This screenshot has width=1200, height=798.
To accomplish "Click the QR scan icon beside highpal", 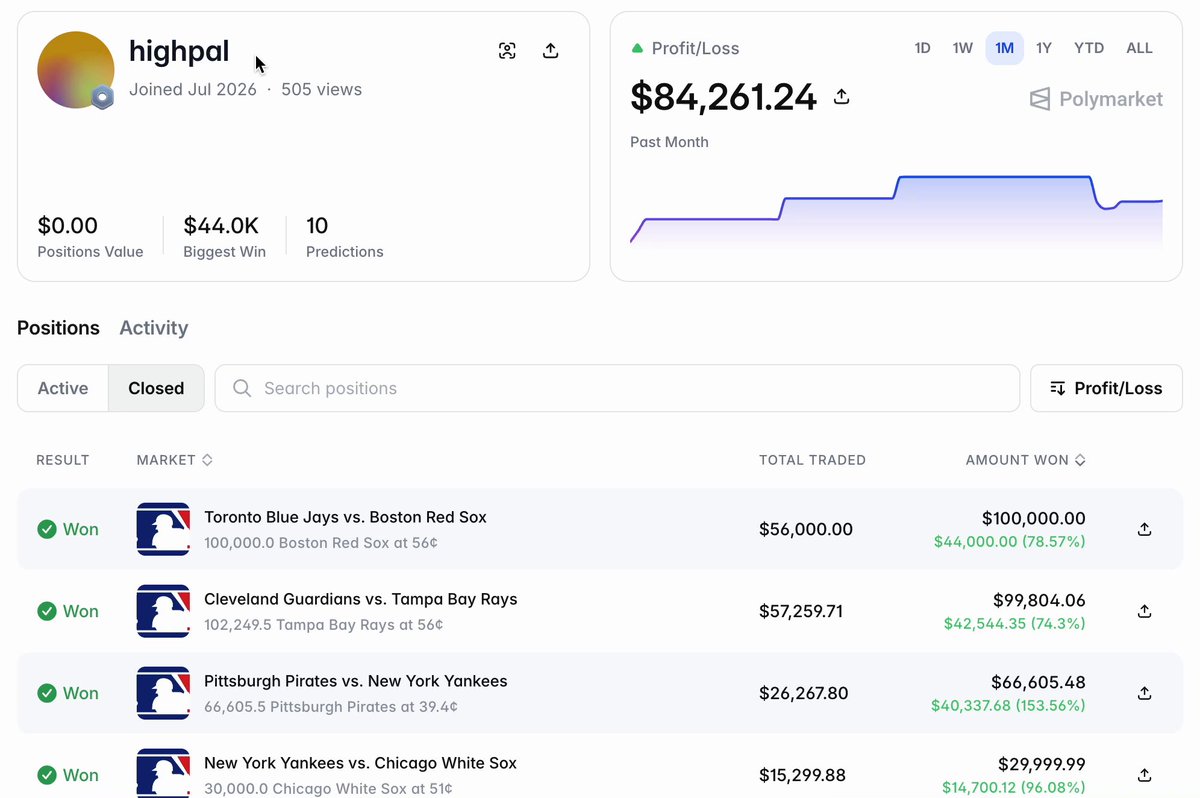I will 507,51.
